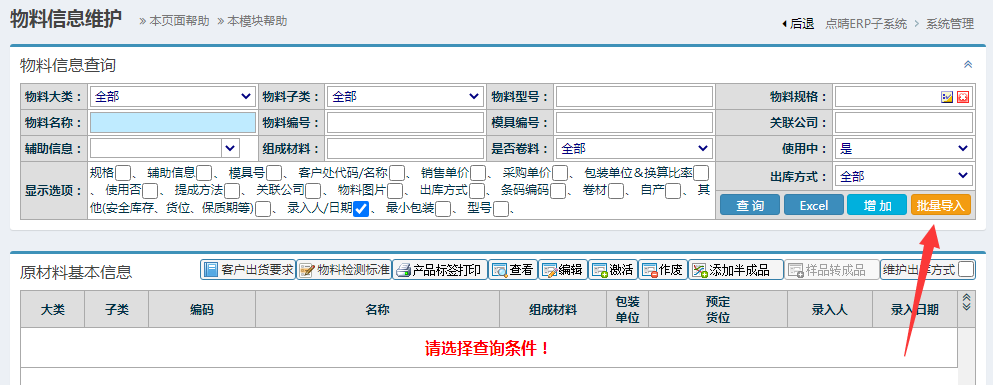Image resolution: width=993 pixels, height=385 pixels.
Task: Open 物料检测标准 toolbar item
Action: (x=344, y=270)
